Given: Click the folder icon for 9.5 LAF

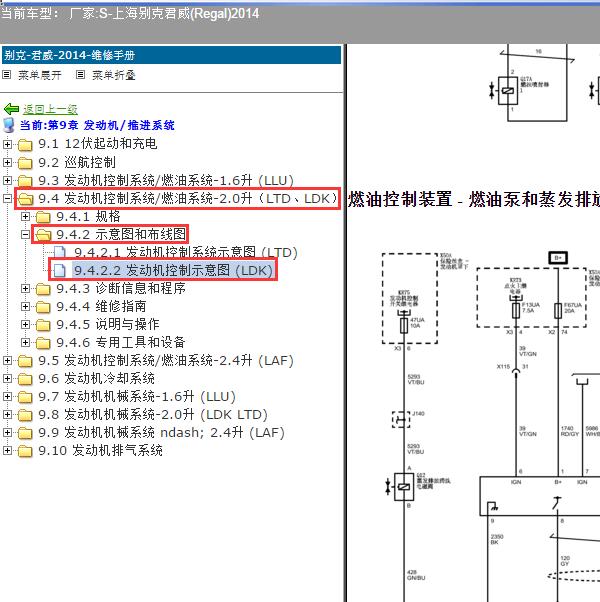Looking at the screenshot, I should [25, 361].
